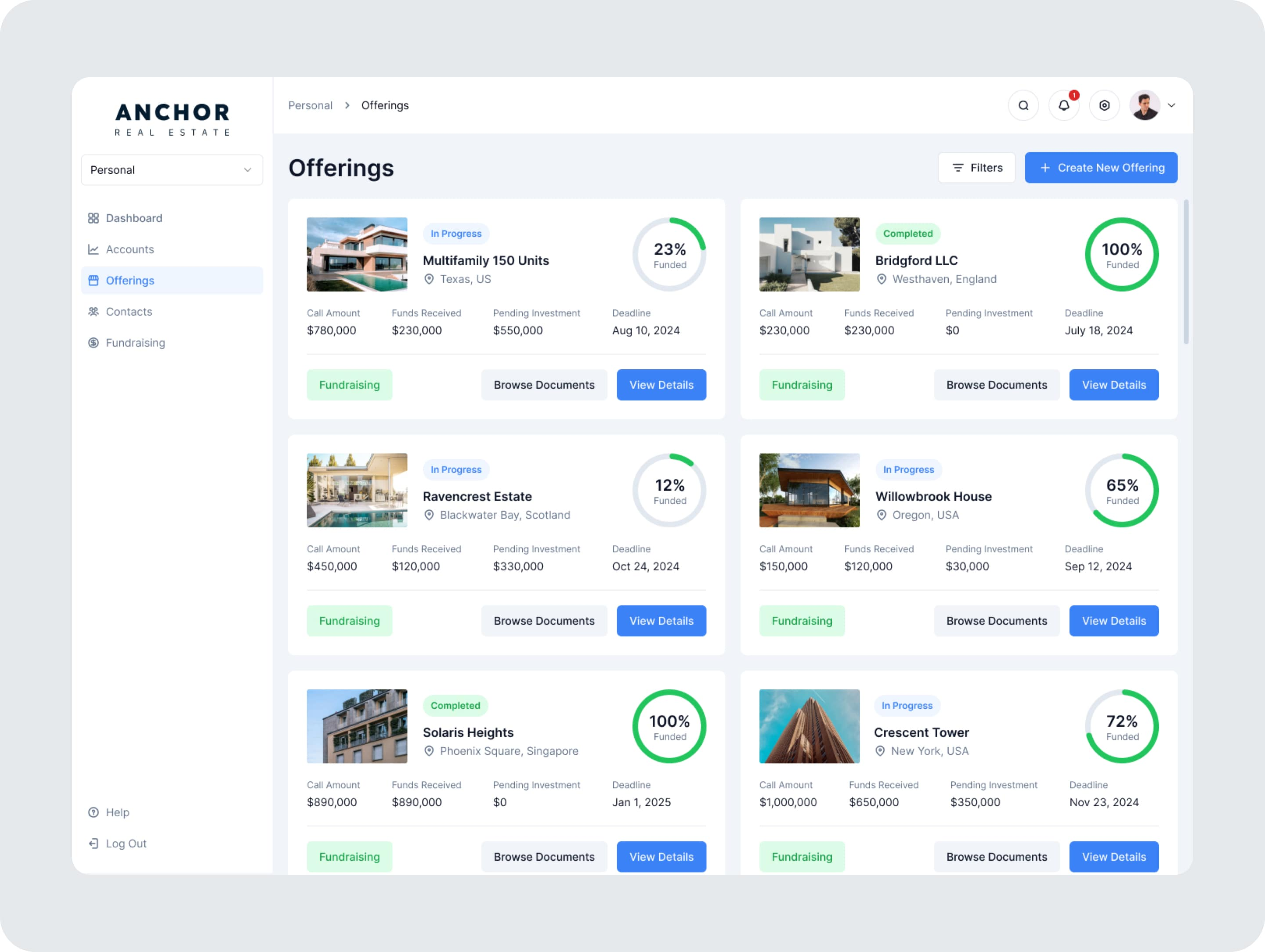Click the filter lines icon

(x=958, y=168)
